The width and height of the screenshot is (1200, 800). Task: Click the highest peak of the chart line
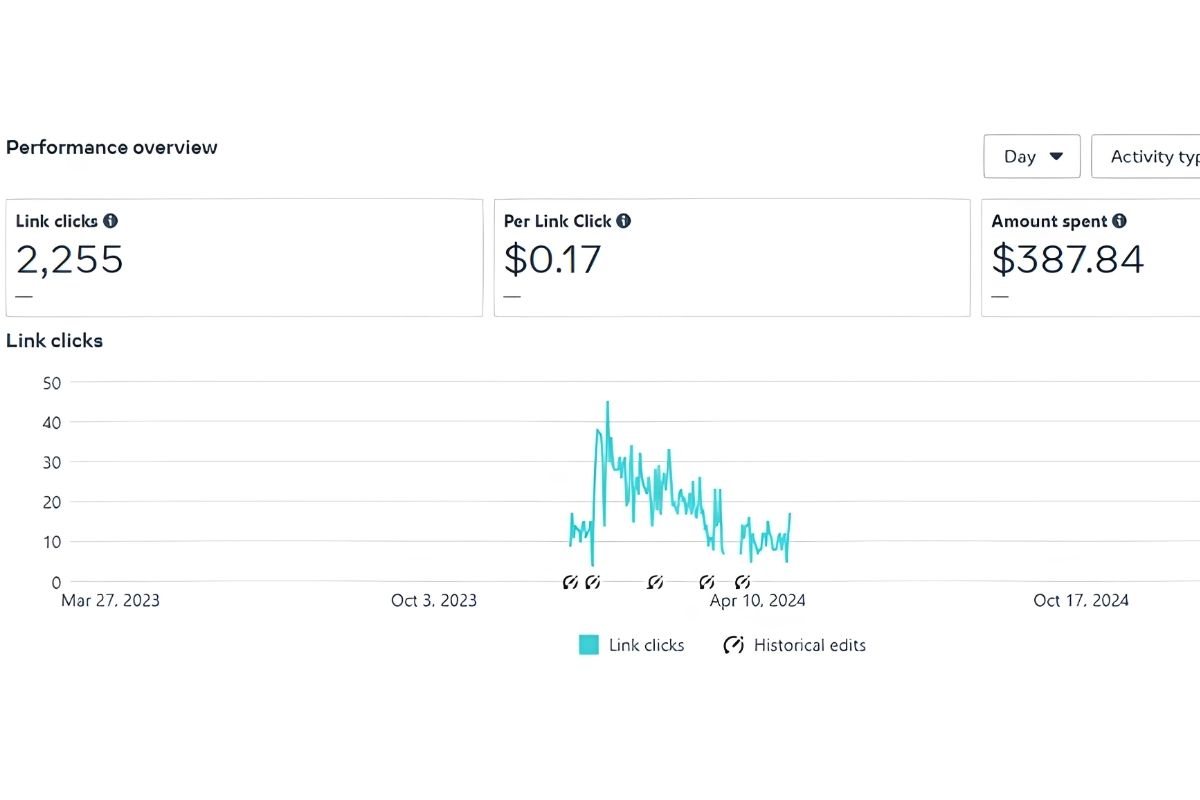click(607, 402)
